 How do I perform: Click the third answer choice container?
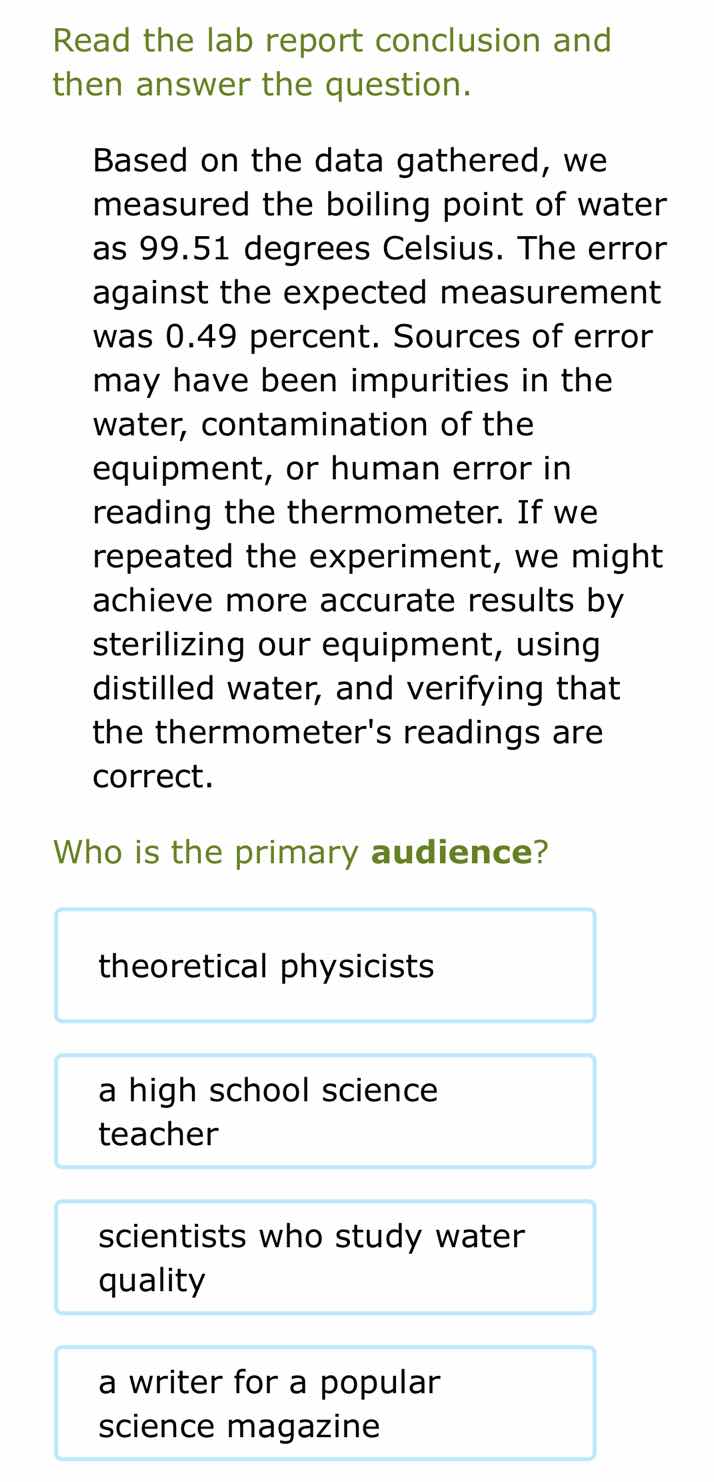[325, 1257]
